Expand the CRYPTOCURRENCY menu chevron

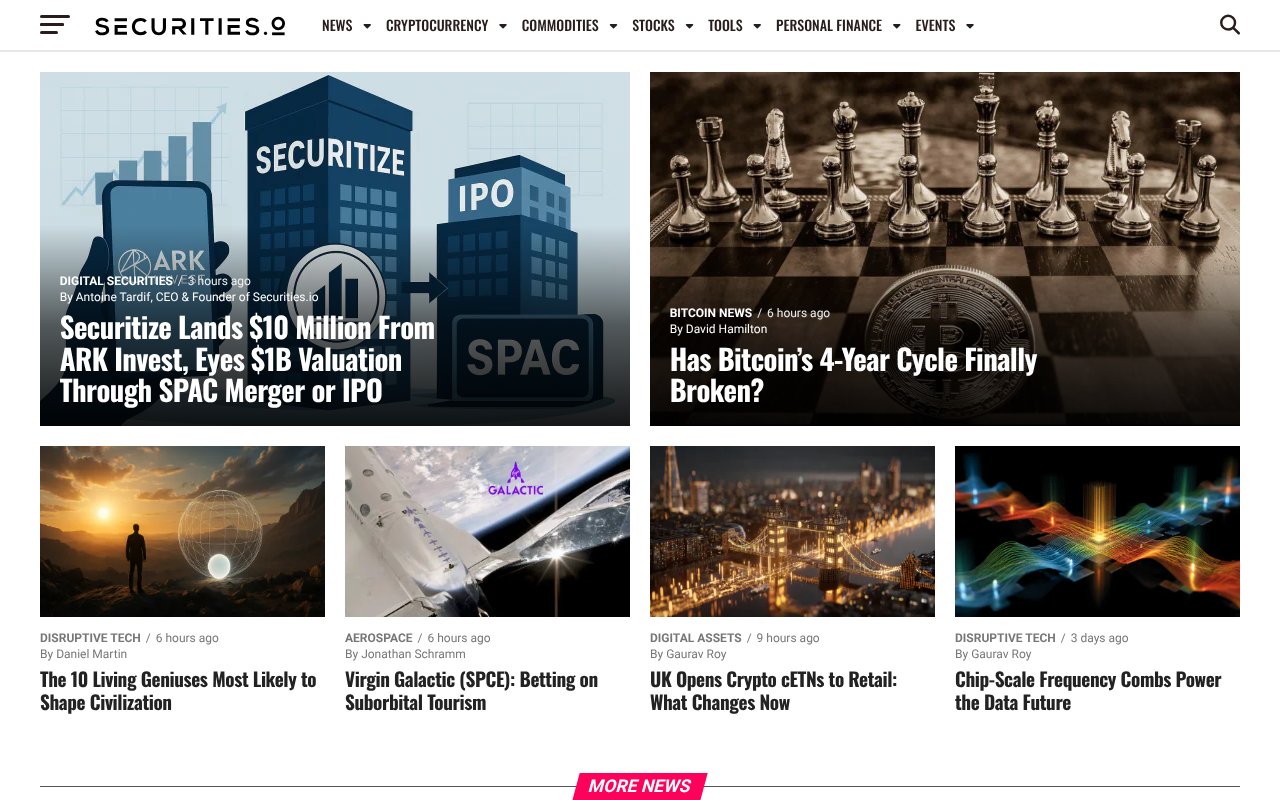tap(502, 26)
